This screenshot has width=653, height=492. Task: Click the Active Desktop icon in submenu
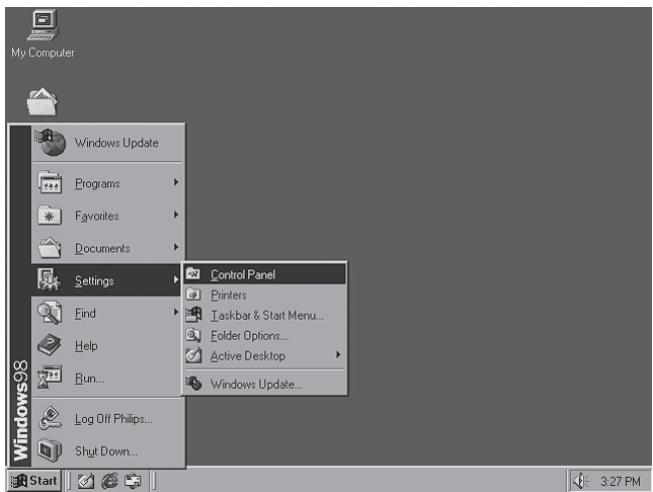[x=194, y=355]
